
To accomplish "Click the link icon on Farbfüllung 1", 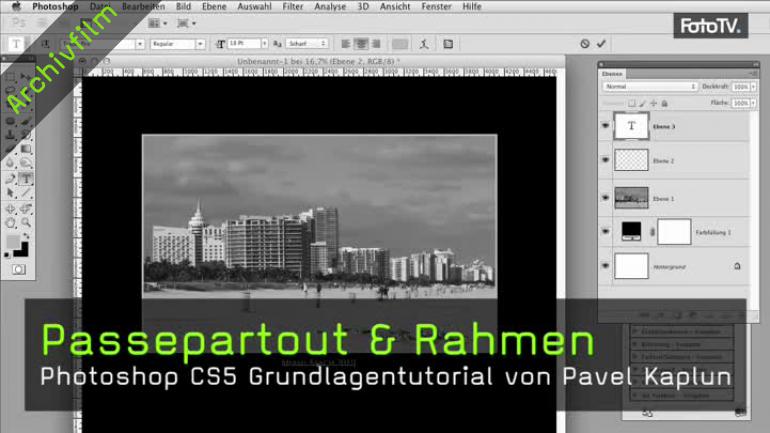I will 652,232.
